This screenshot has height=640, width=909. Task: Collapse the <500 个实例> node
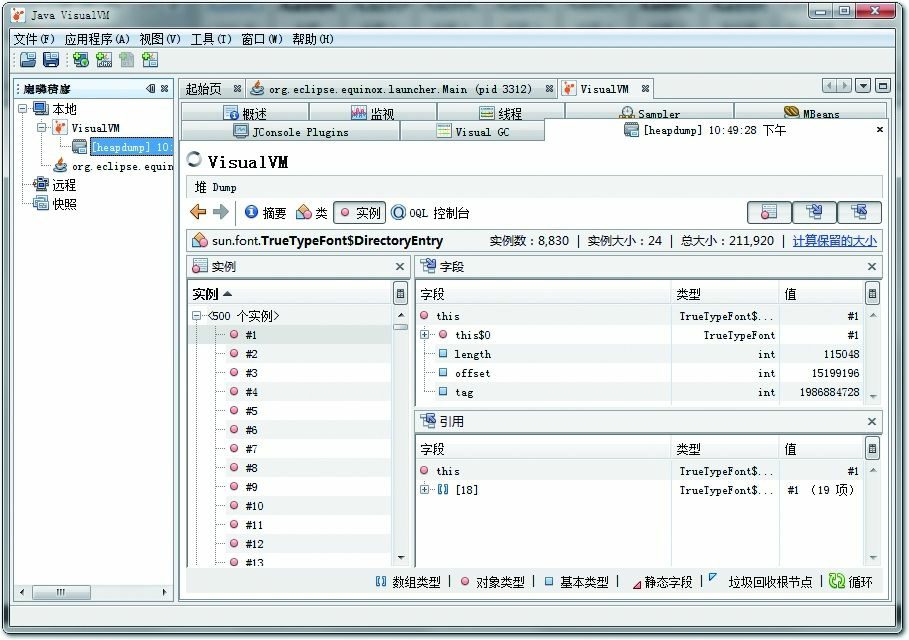click(197, 315)
